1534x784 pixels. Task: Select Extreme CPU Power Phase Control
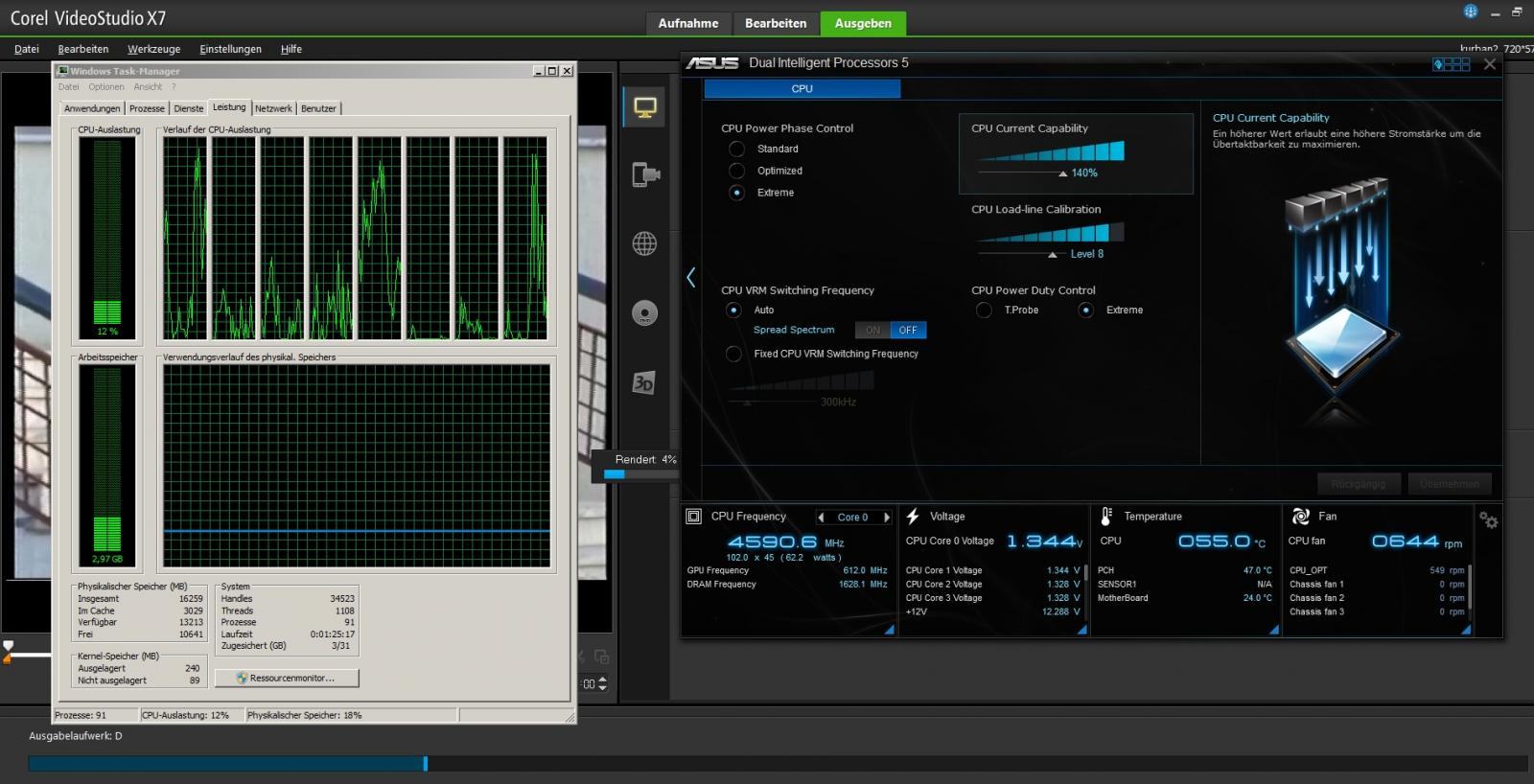point(736,193)
